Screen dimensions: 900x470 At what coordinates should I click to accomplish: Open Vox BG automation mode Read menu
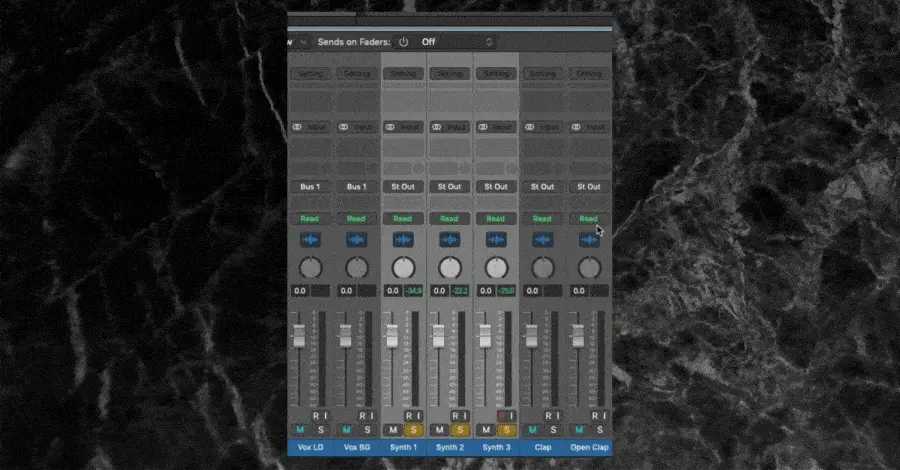(356, 219)
